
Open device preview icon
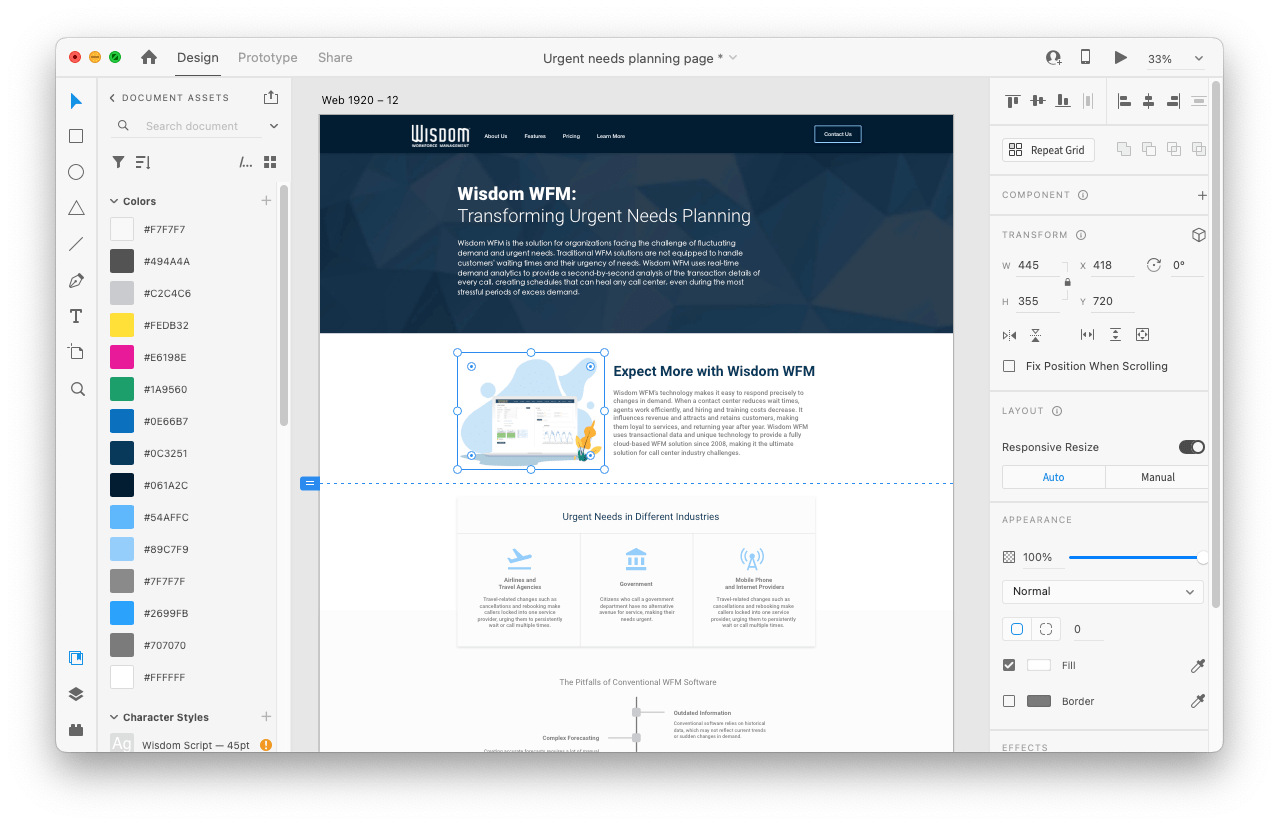click(x=1085, y=58)
